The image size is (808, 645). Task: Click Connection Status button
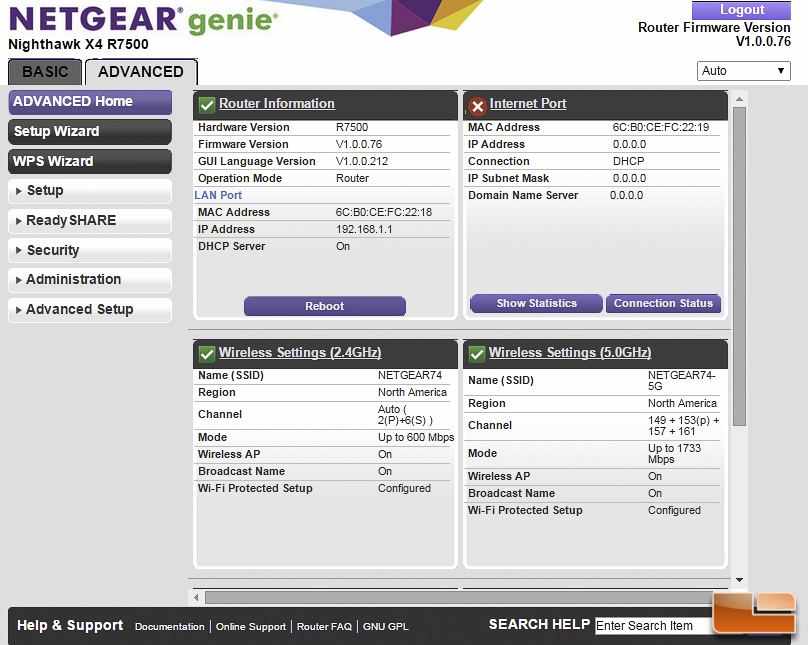[663, 303]
